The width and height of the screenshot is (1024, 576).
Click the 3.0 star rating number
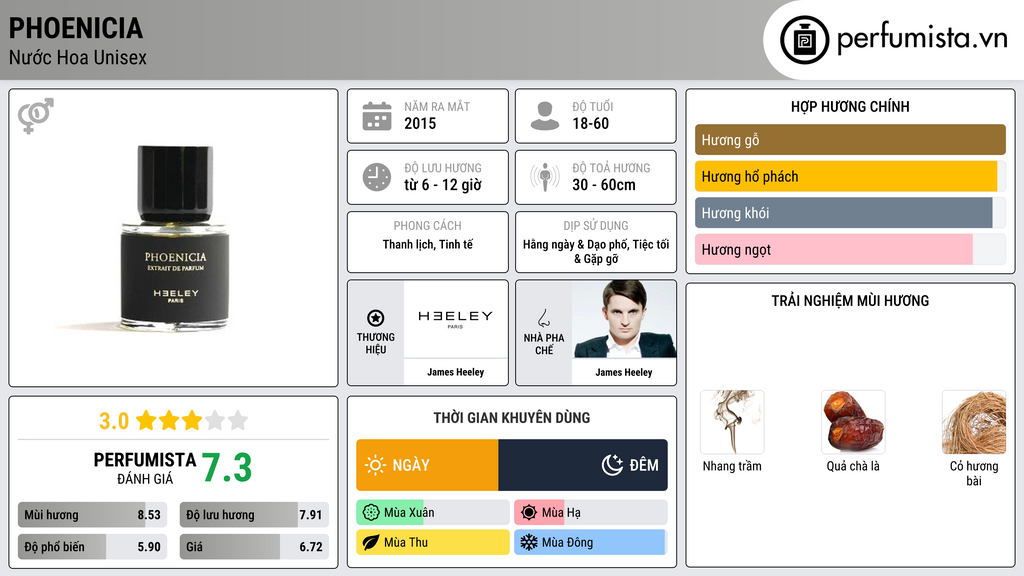(114, 421)
